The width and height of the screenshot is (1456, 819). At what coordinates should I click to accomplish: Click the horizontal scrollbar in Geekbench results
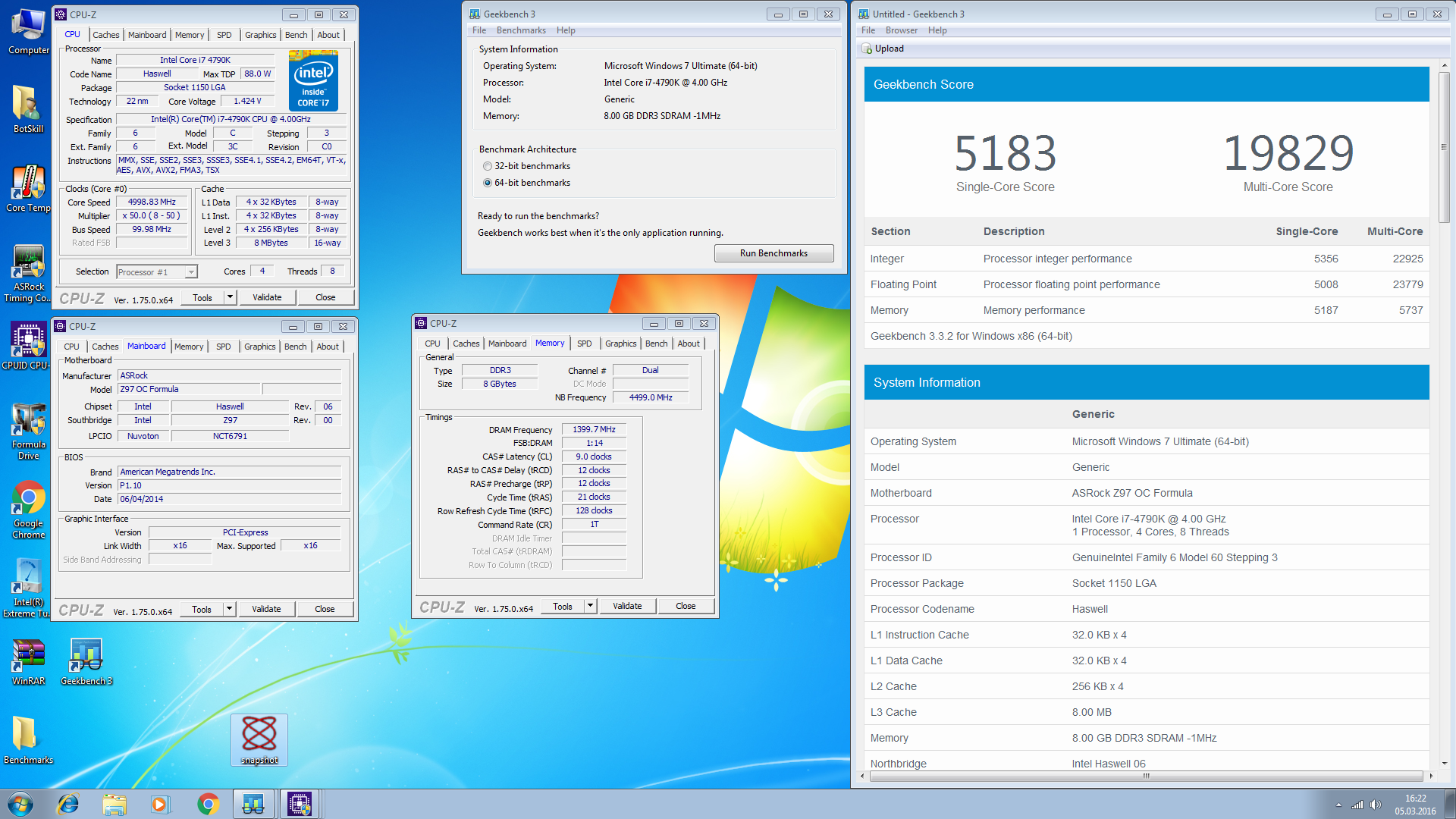[x=1145, y=776]
